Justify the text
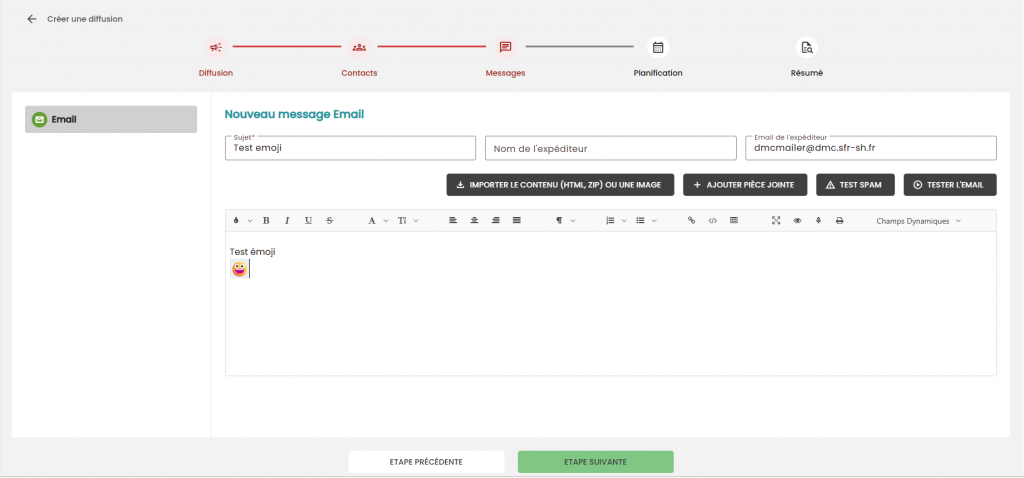This screenshot has height=478, width=1024. [x=517, y=221]
